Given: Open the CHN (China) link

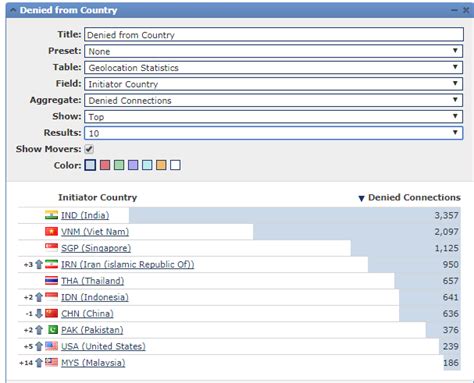Looking at the screenshot, I should pyautogui.click(x=87, y=313).
